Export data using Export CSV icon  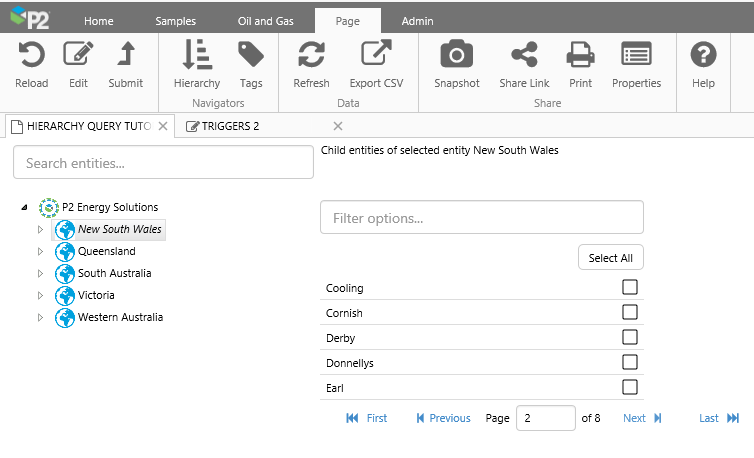click(376, 56)
